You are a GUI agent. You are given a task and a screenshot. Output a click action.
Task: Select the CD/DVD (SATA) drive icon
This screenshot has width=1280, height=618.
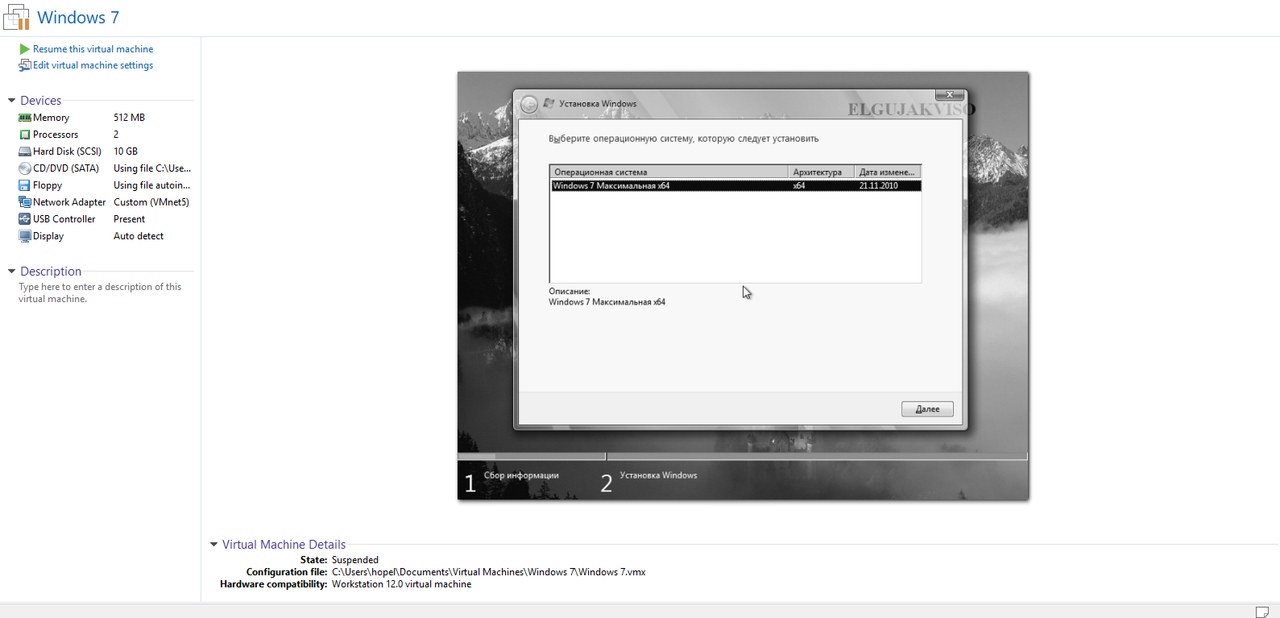(25, 169)
